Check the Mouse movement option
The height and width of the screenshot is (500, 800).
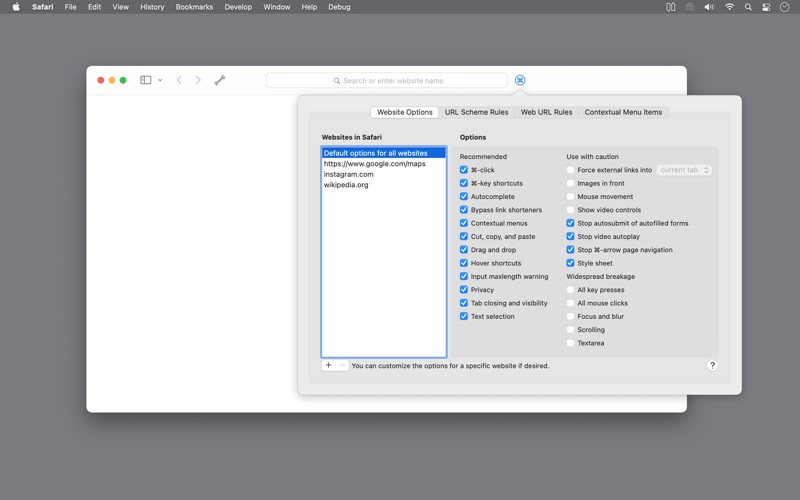coord(570,196)
